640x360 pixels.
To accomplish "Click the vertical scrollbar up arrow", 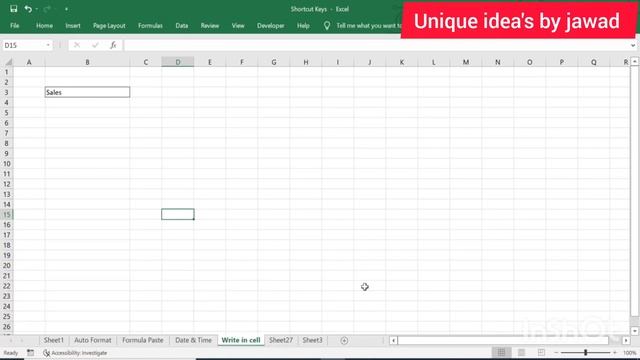I will [x=635, y=62].
